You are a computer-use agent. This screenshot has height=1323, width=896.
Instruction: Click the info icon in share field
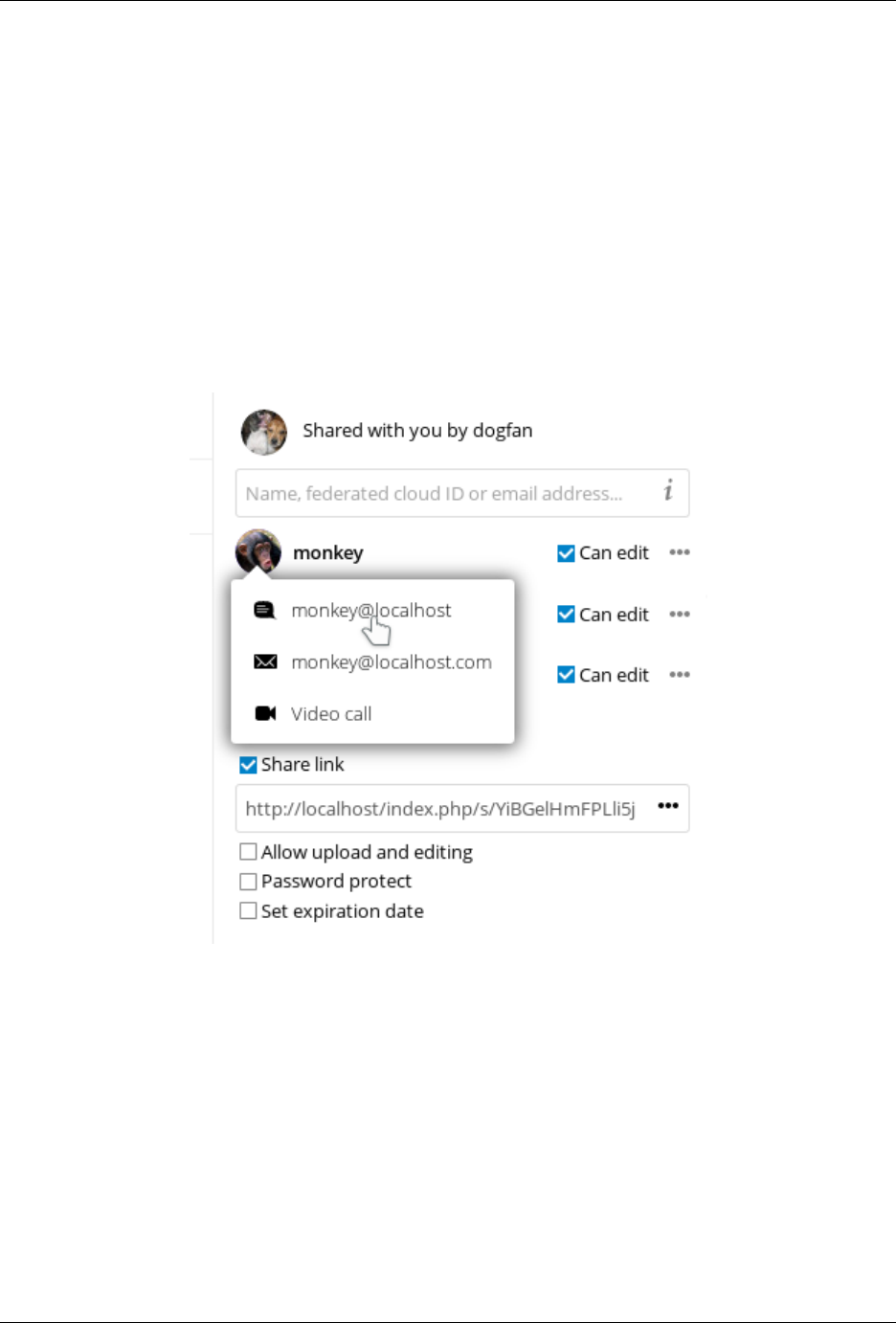click(668, 491)
